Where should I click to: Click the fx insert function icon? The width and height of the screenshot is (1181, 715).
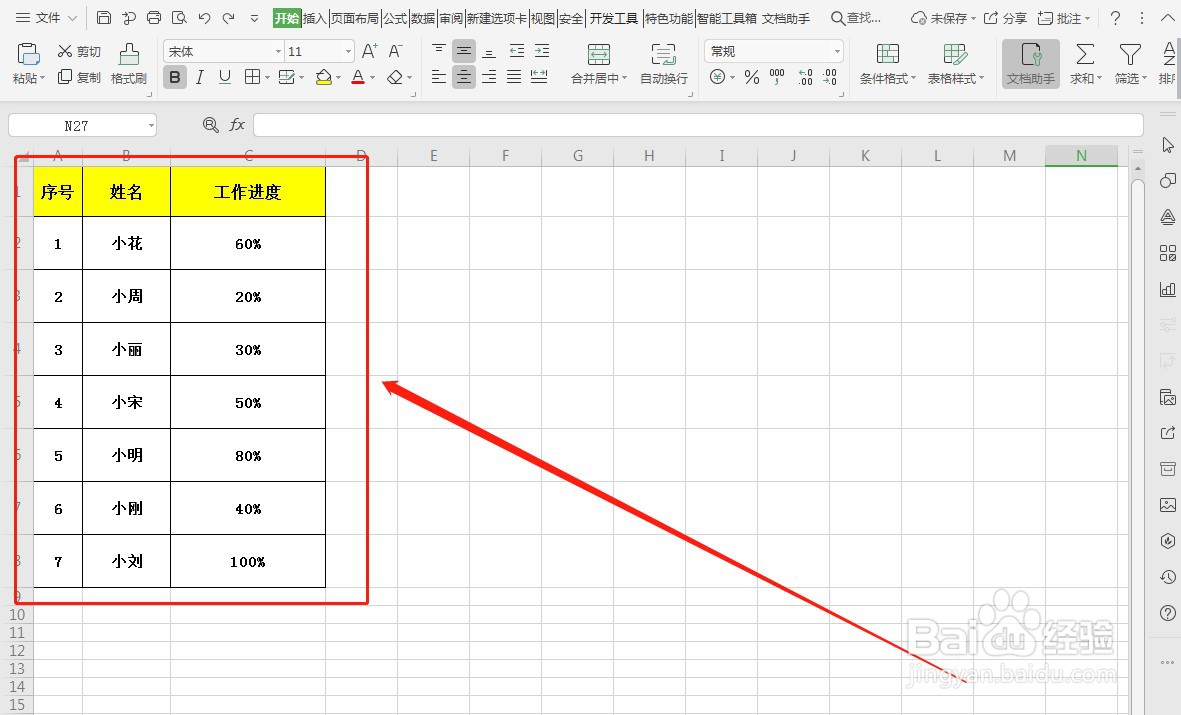[x=237, y=125]
